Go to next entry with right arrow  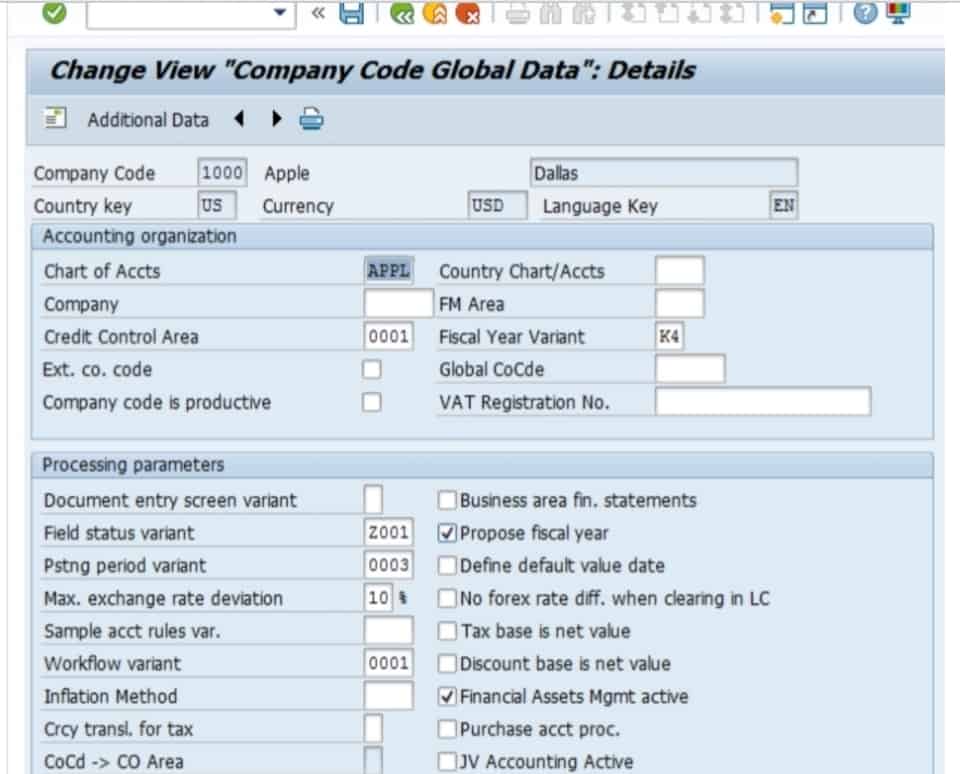click(277, 120)
